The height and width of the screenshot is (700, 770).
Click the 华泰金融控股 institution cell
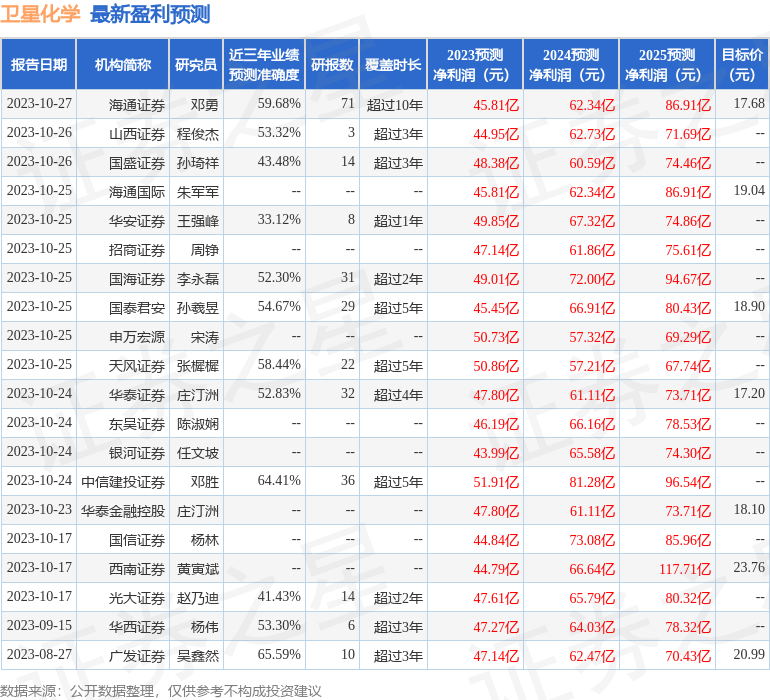[123, 510]
